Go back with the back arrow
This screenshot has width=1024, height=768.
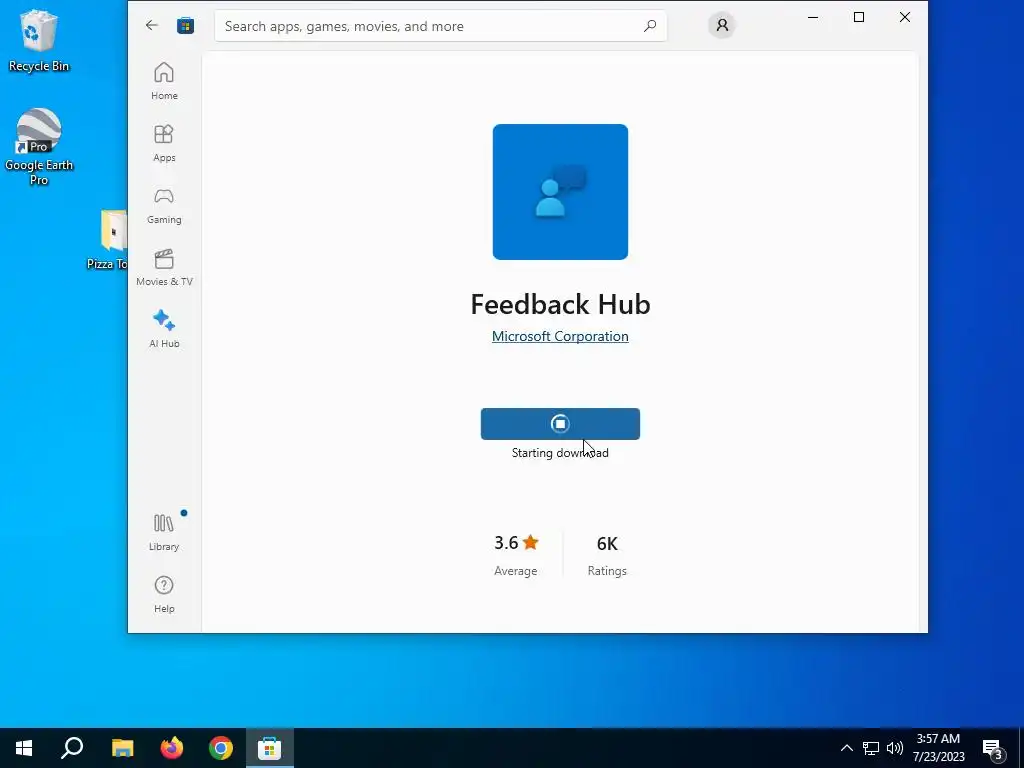(152, 25)
